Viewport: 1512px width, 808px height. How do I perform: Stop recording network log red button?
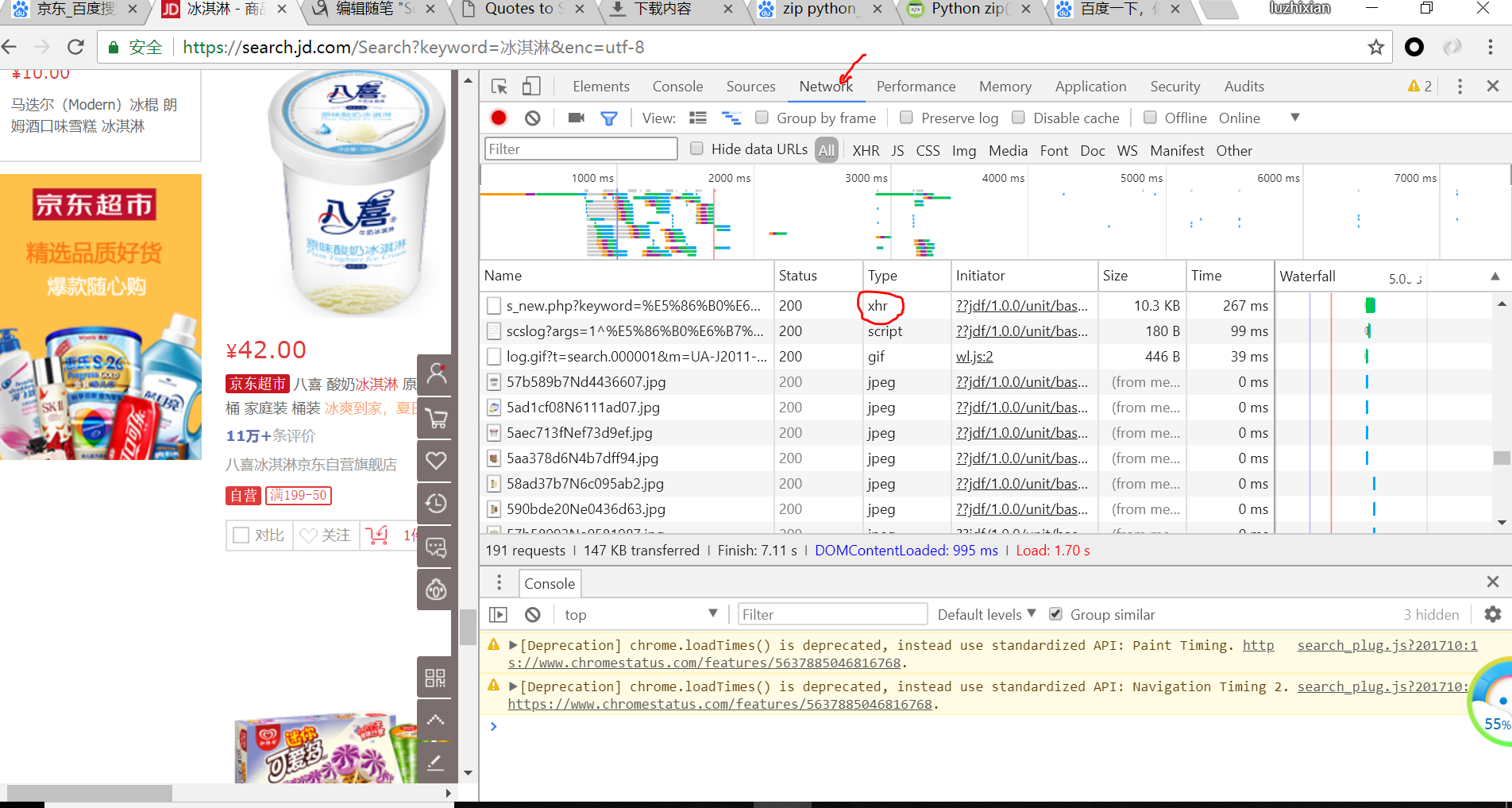pyautogui.click(x=499, y=118)
